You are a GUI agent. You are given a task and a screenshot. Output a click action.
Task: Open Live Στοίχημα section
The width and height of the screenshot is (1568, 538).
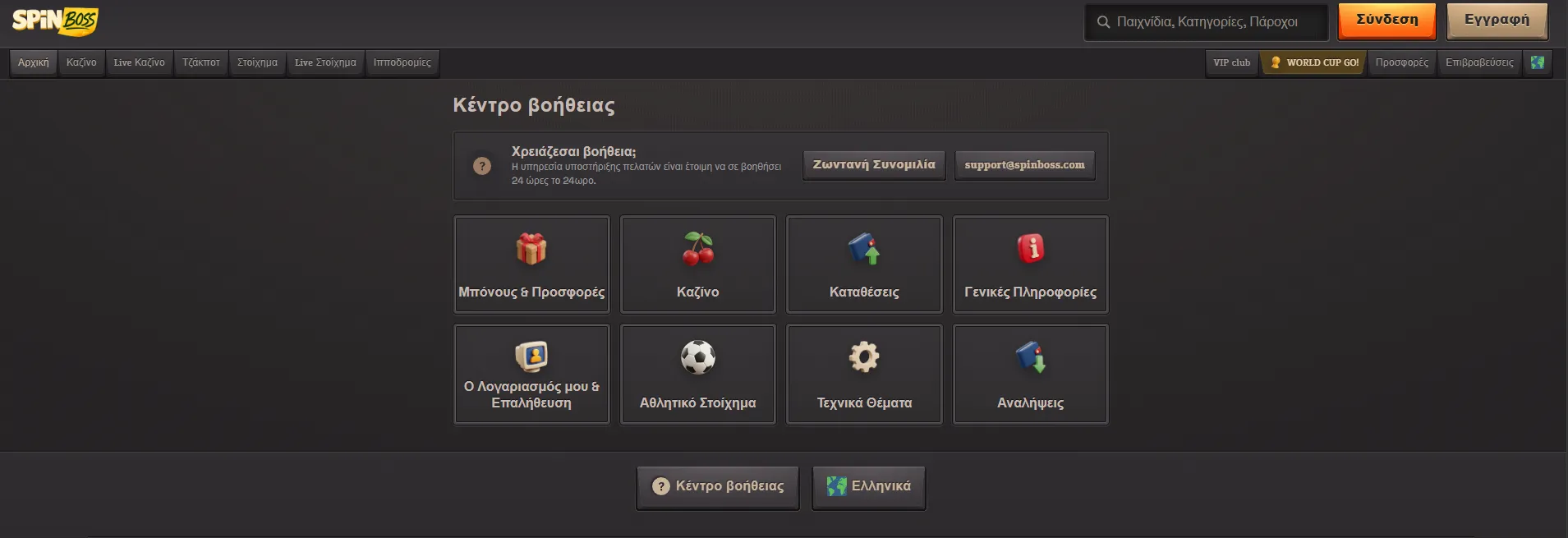click(x=325, y=62)
